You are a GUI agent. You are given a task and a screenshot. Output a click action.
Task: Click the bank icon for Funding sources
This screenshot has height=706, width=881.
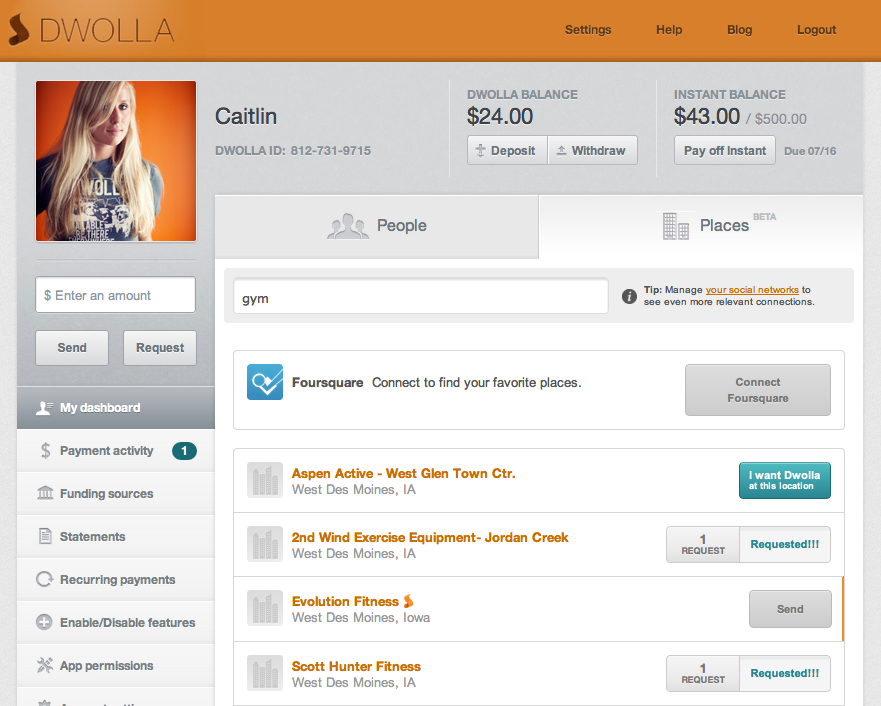(45, 493)
